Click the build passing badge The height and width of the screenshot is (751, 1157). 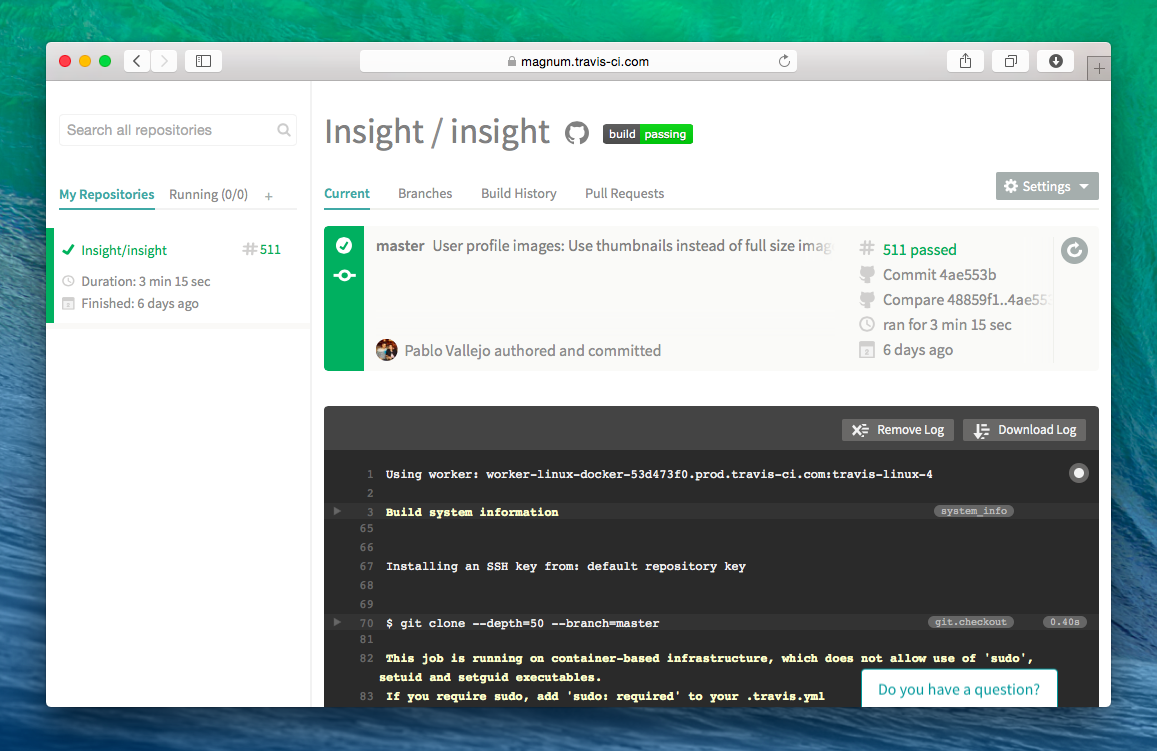(x=648, y=134)
